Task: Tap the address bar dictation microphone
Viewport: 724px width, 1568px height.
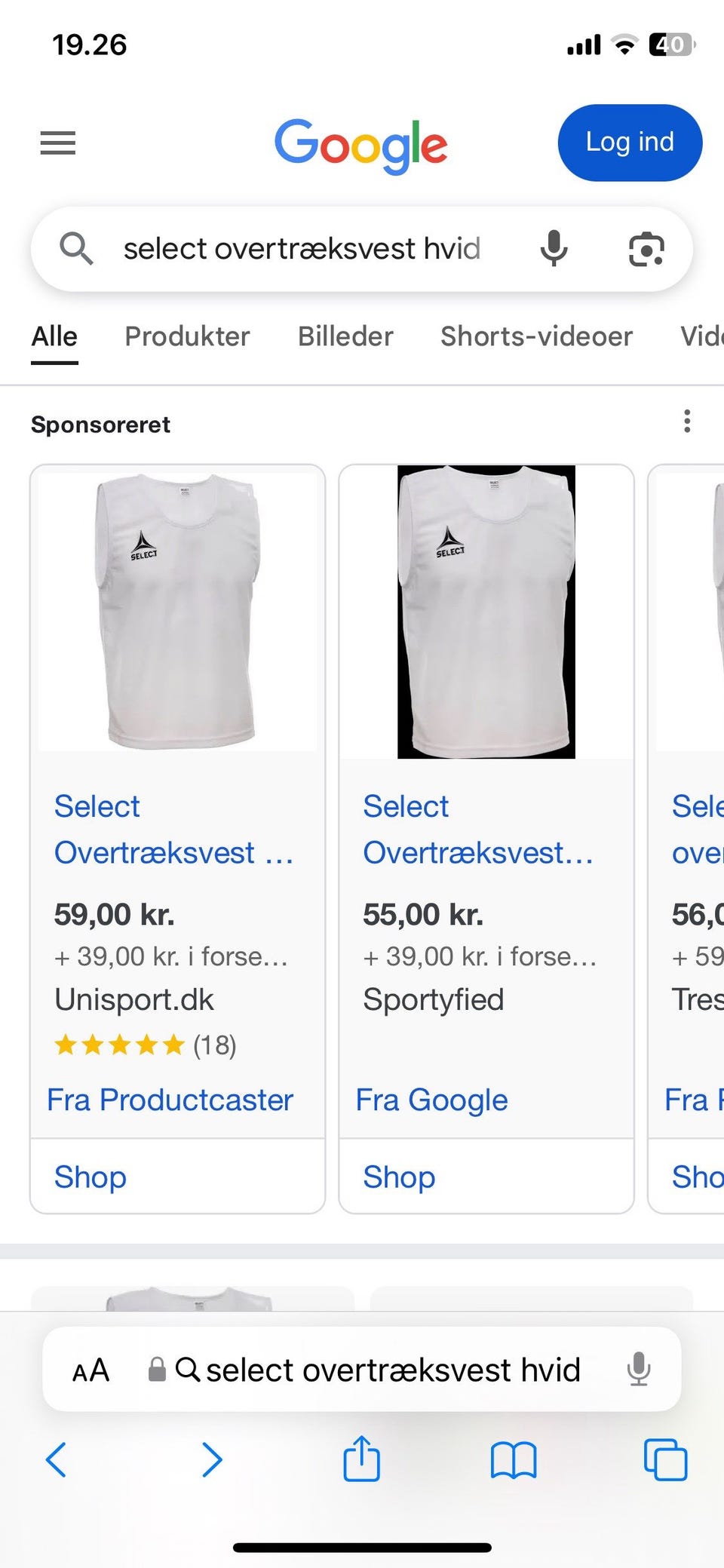Action: tap(638, 1369)
